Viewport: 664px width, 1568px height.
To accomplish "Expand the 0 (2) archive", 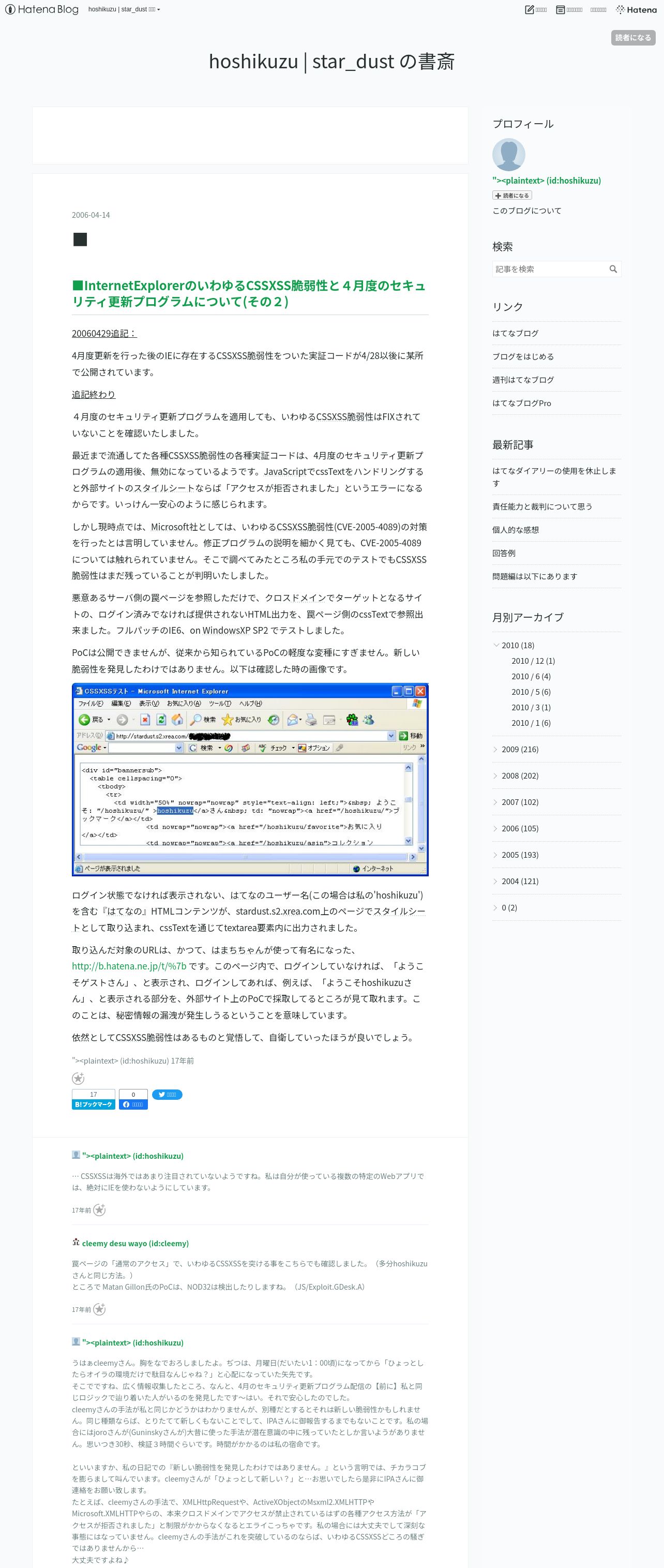I will (x=495, y=907).
